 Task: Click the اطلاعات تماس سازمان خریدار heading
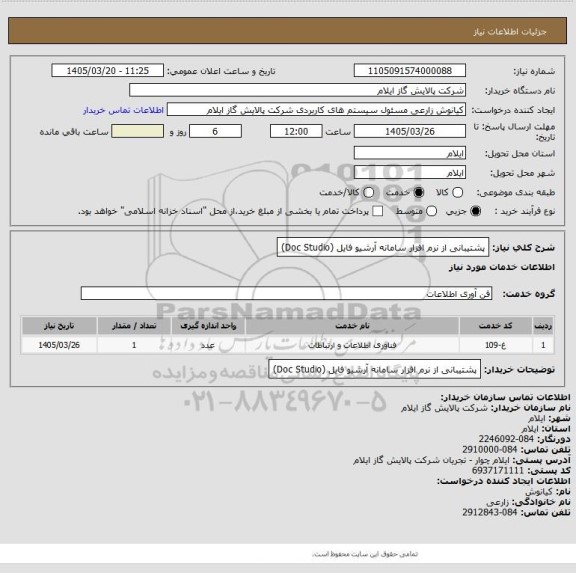[x=505, y=397]
